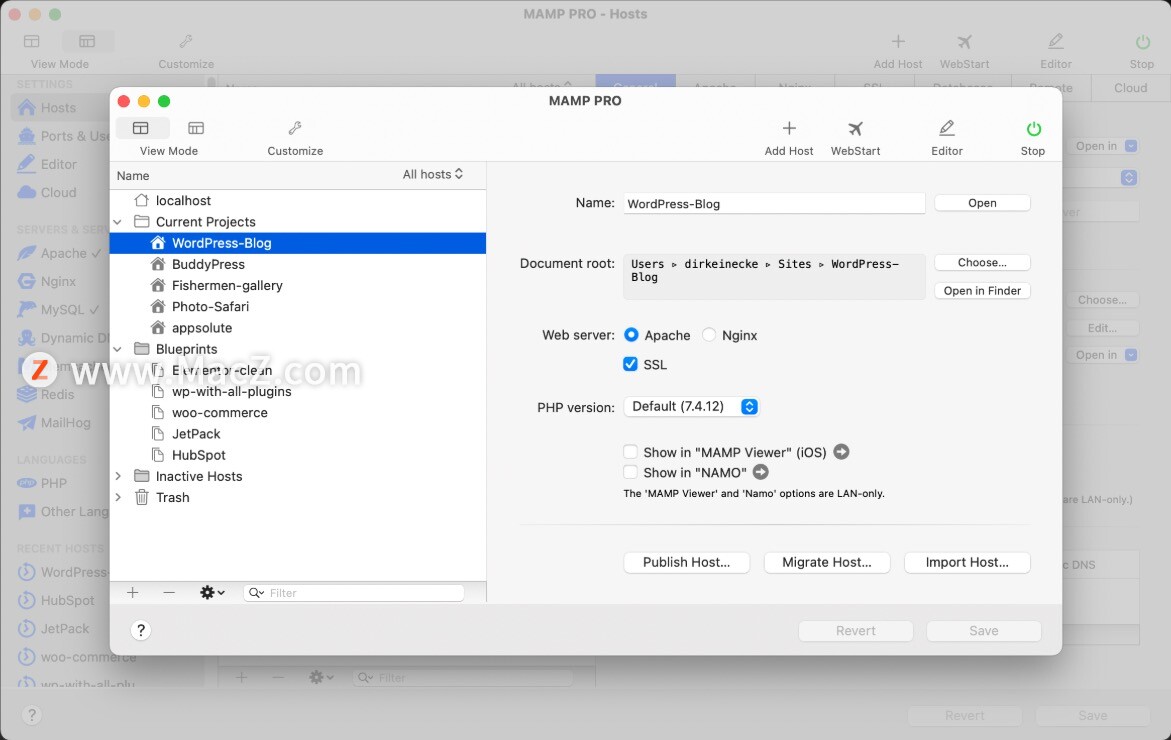This screenshot has width=1171, height=740.
Task: Select the Nginx web server radio button
Action: (x=709, y=335)
